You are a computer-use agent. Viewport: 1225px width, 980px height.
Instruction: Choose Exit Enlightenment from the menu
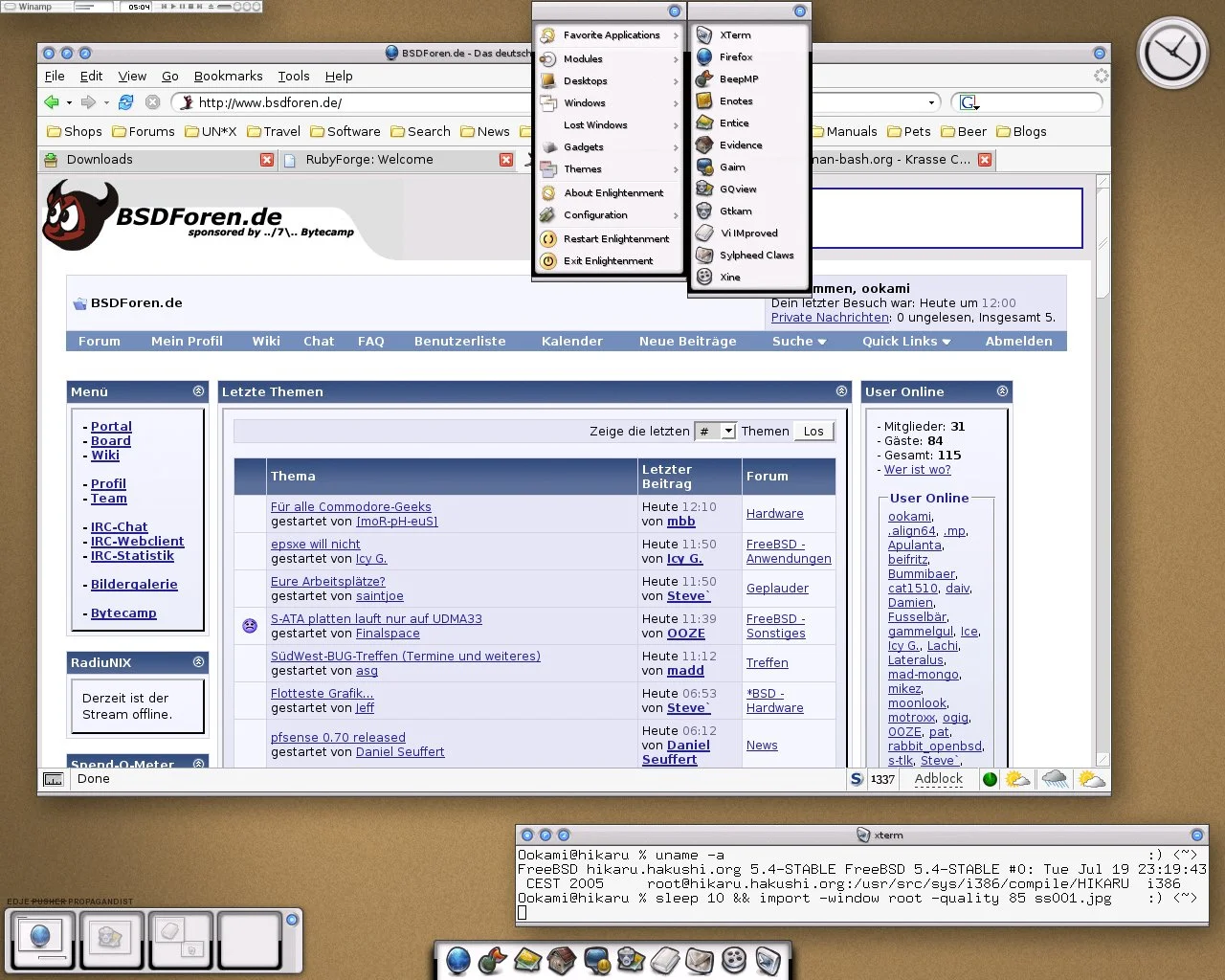(x=609, y=260)
